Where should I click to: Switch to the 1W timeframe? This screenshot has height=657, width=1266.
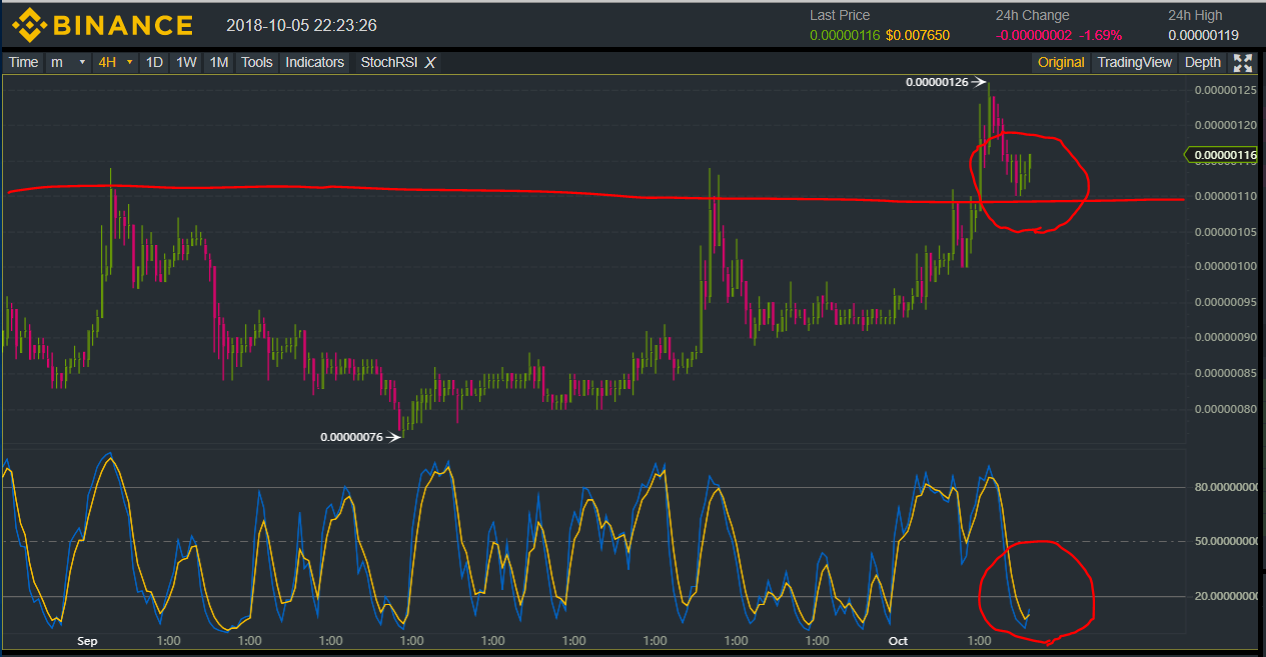coord(186,62)
